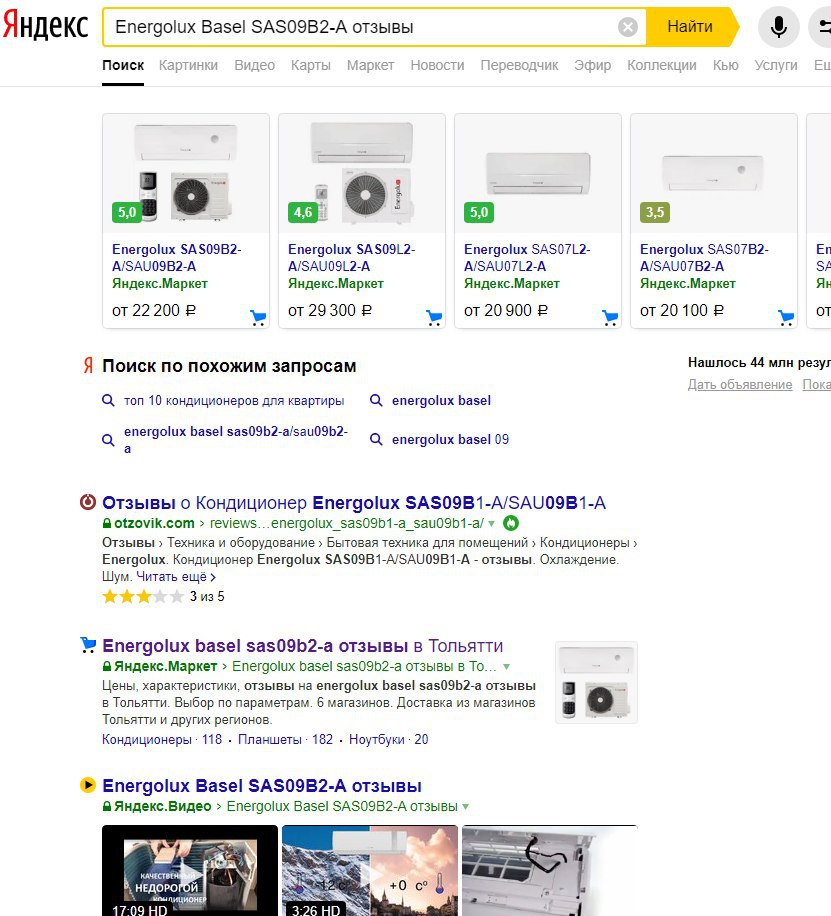Click the SAS07L2-A product image rated 5,0
Image resolution: width=831 pixels, height=916 pixels.
(x=538, y=174)
